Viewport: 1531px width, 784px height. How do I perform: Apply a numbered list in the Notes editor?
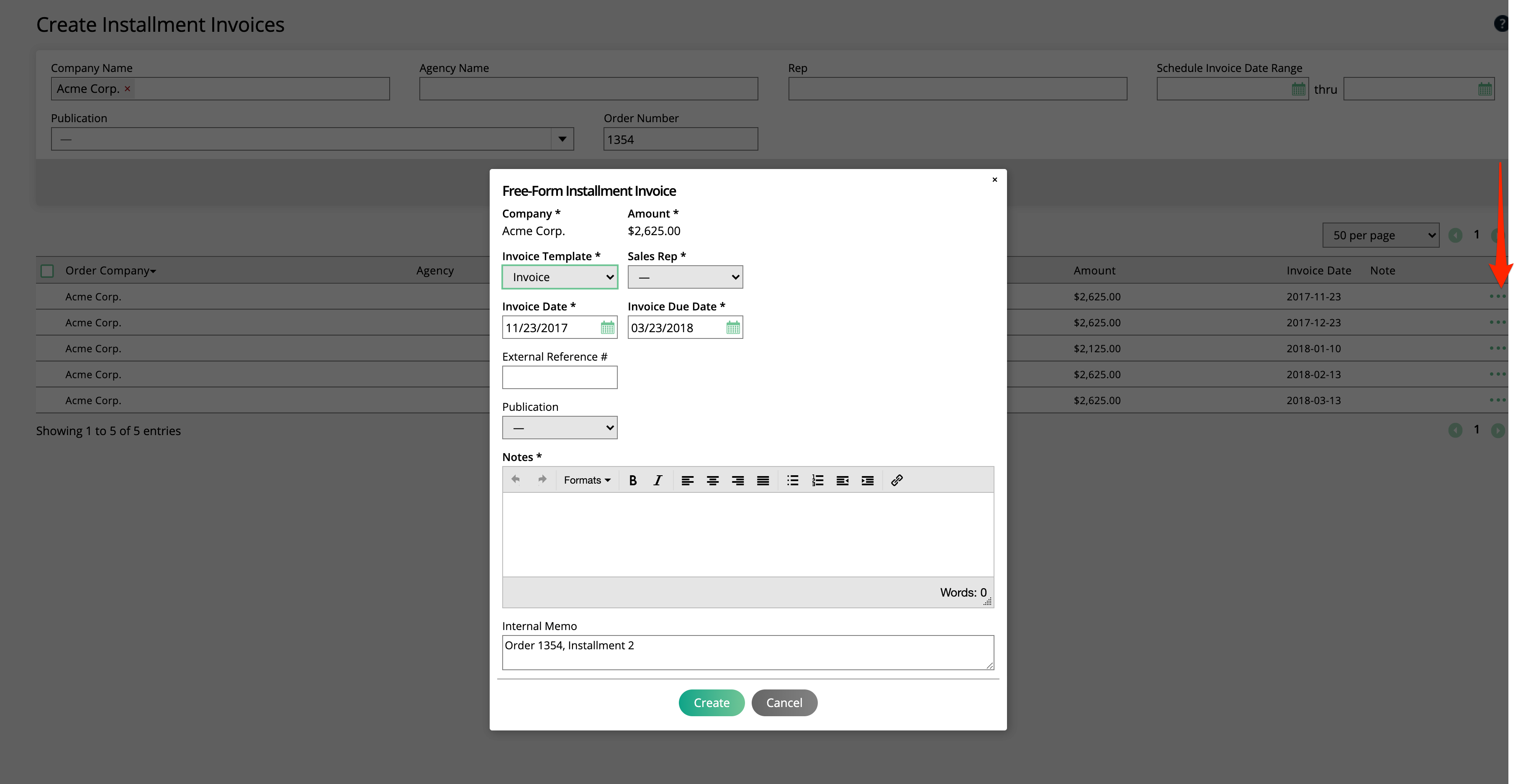(x=818, y=480)
